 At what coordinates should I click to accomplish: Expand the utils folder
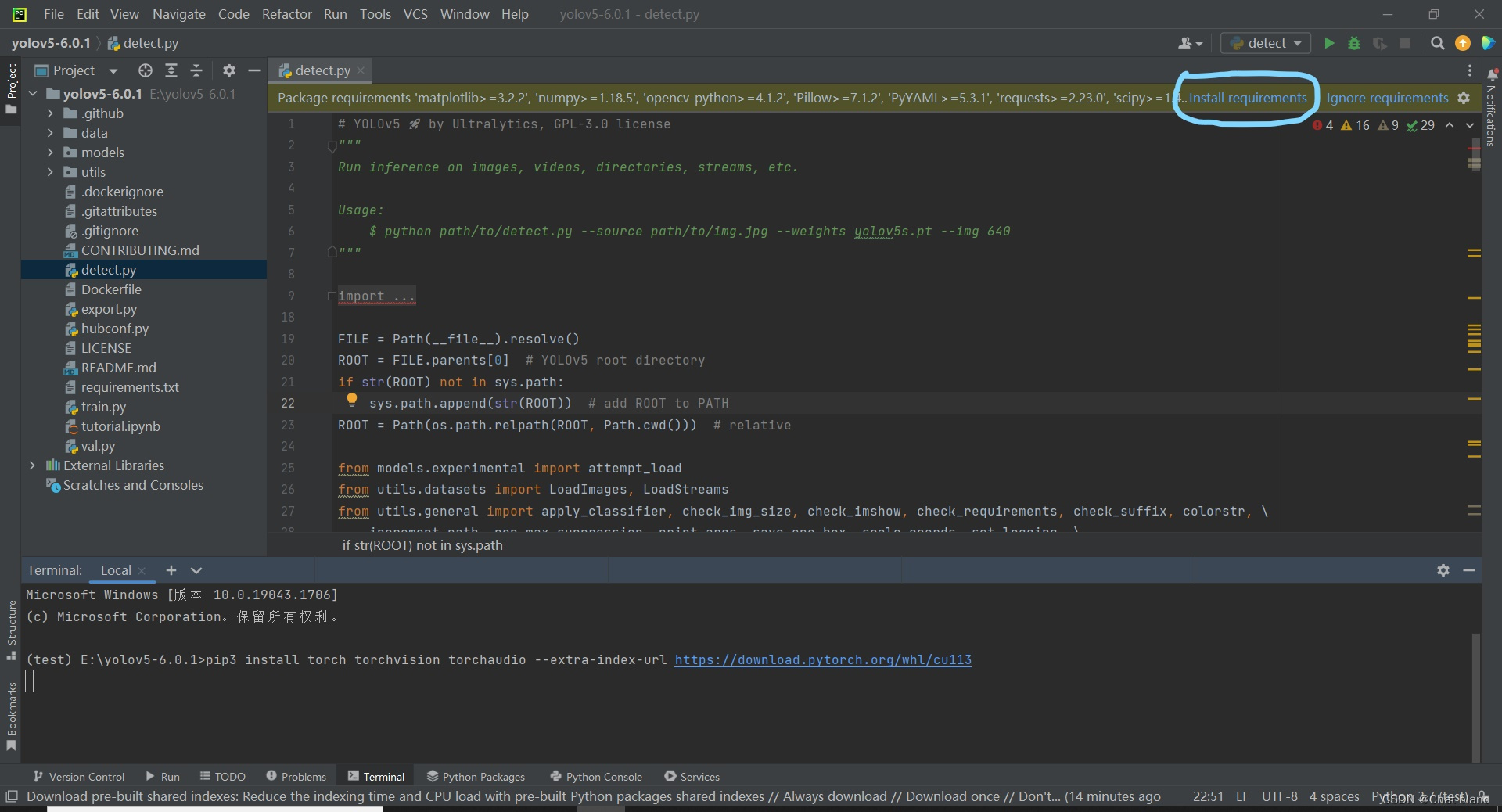(50, 172)
